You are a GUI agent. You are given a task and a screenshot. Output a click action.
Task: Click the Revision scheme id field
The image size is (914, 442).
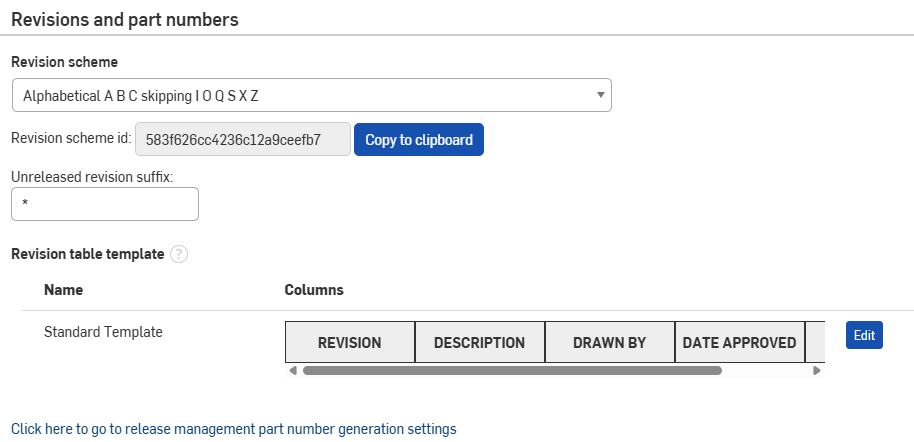click(242, 140)
